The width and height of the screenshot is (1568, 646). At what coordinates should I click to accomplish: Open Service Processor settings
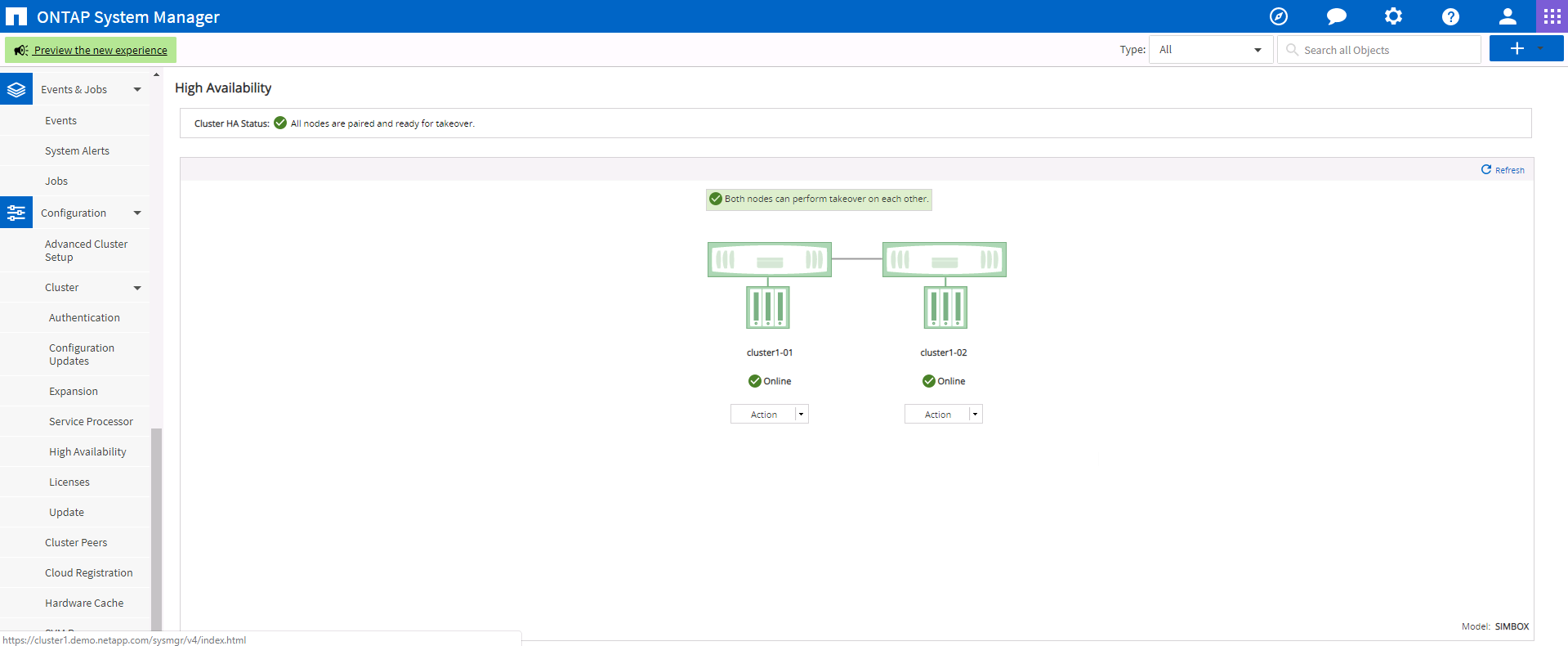tap(91, 421)
